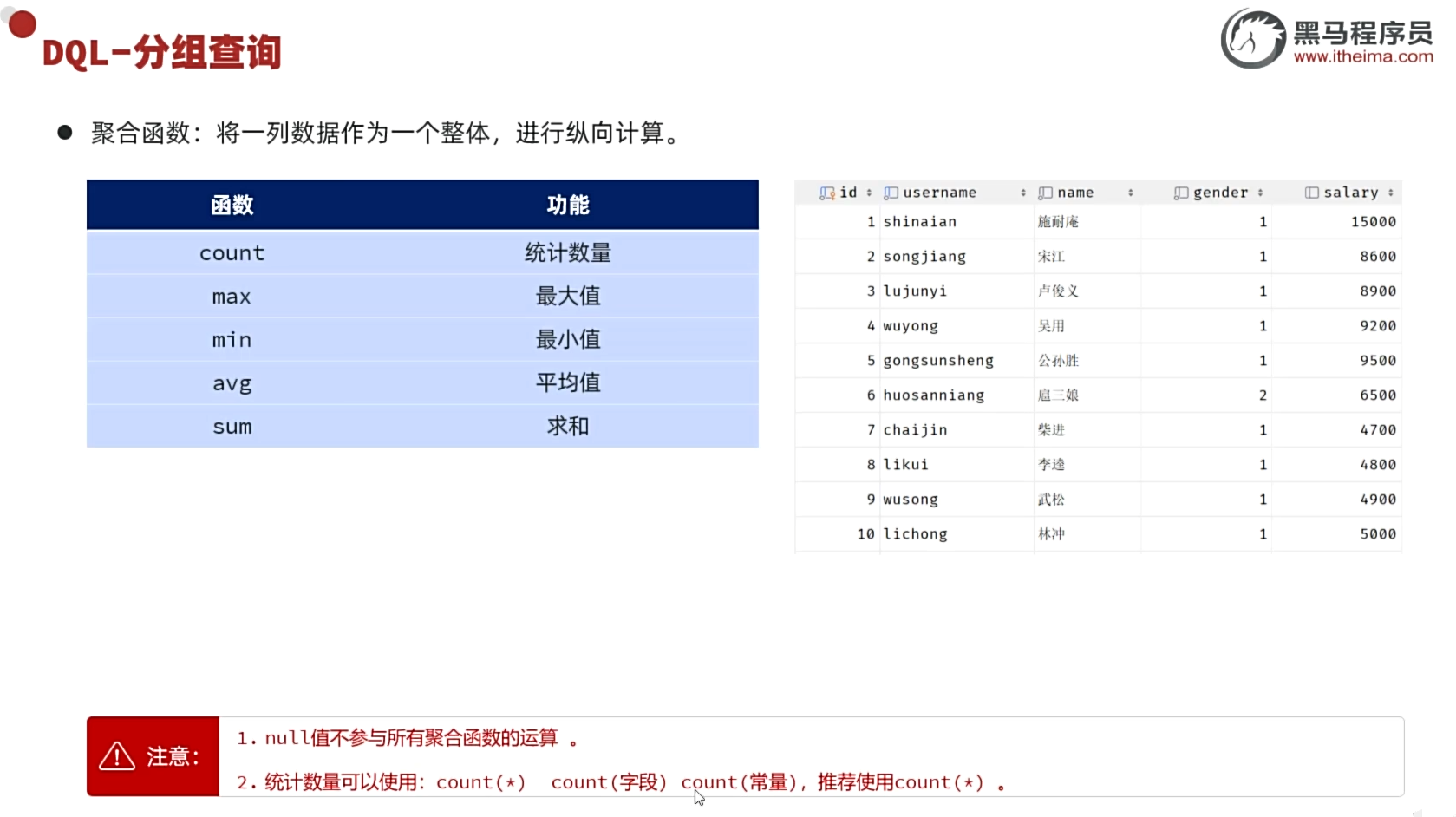Open the www.itheima.com link
Viewport: 1456px width, 817px height.
(1363, 56)
